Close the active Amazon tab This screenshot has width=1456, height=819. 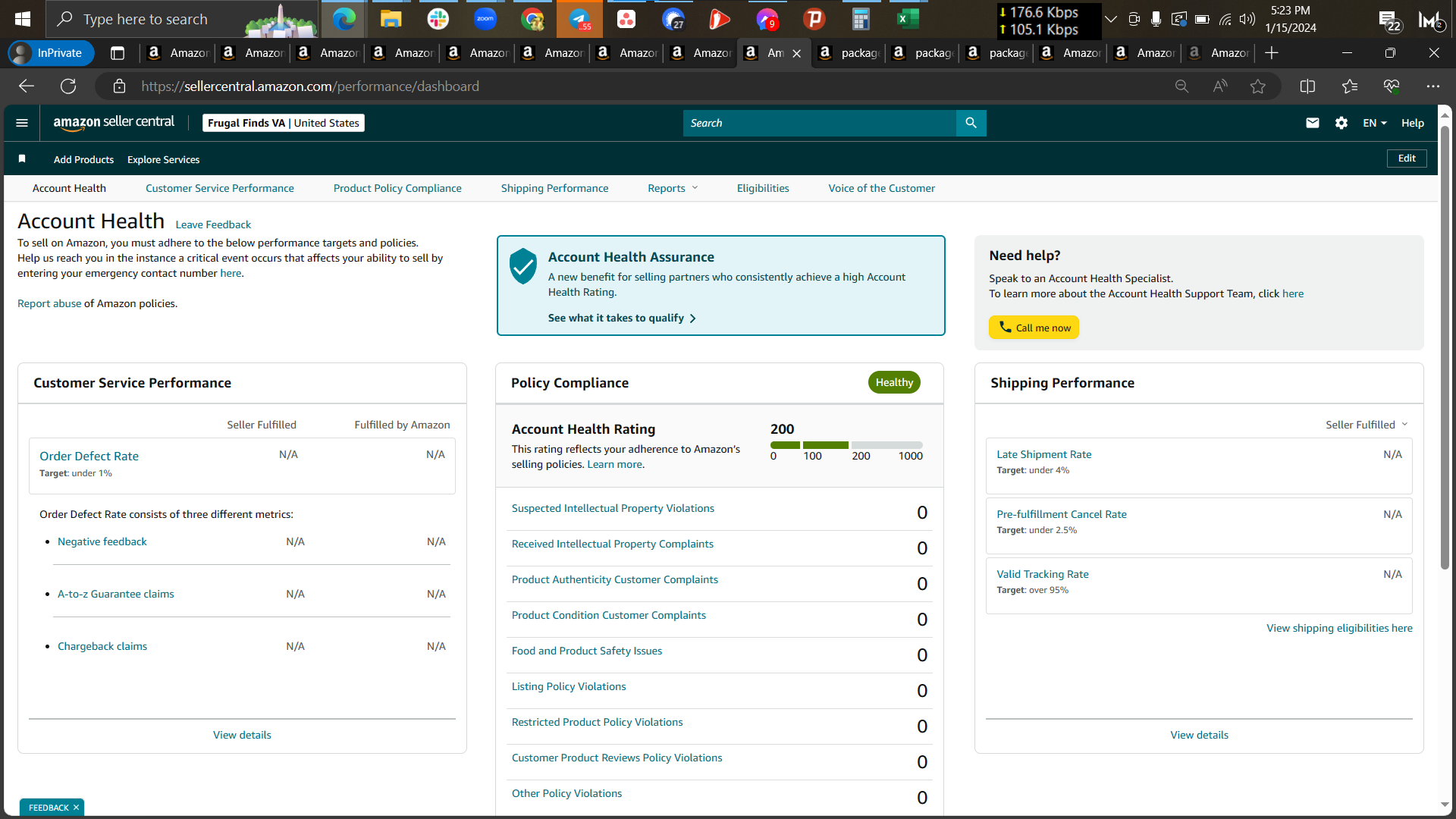pyautogui.click(x=796, y=53)
